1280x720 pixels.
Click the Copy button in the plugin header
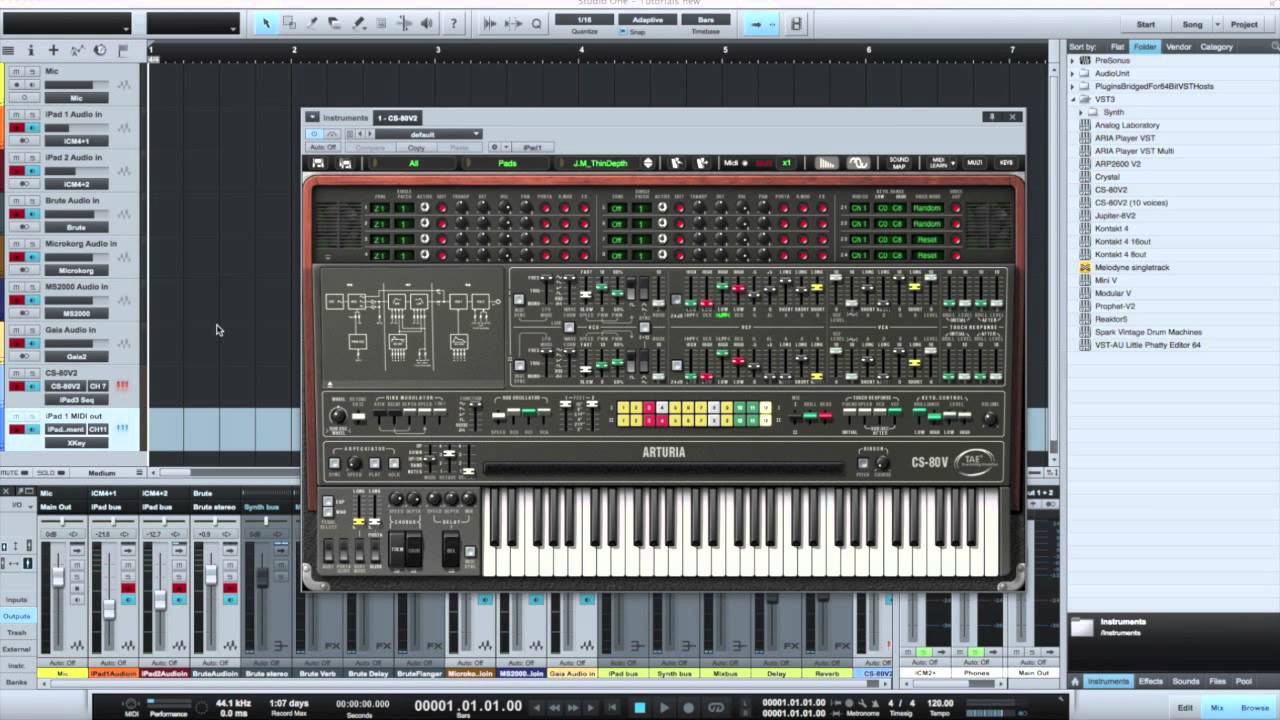pos(416,148)
